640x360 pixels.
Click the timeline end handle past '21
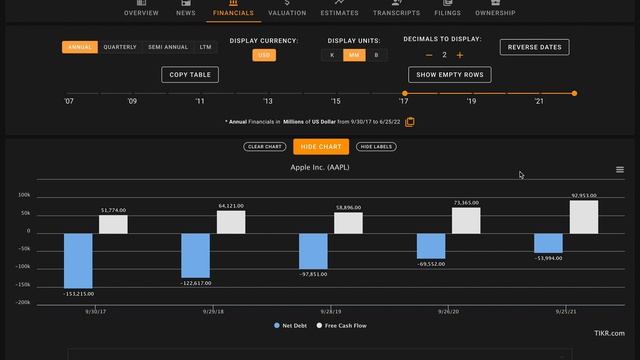[574, 93]
